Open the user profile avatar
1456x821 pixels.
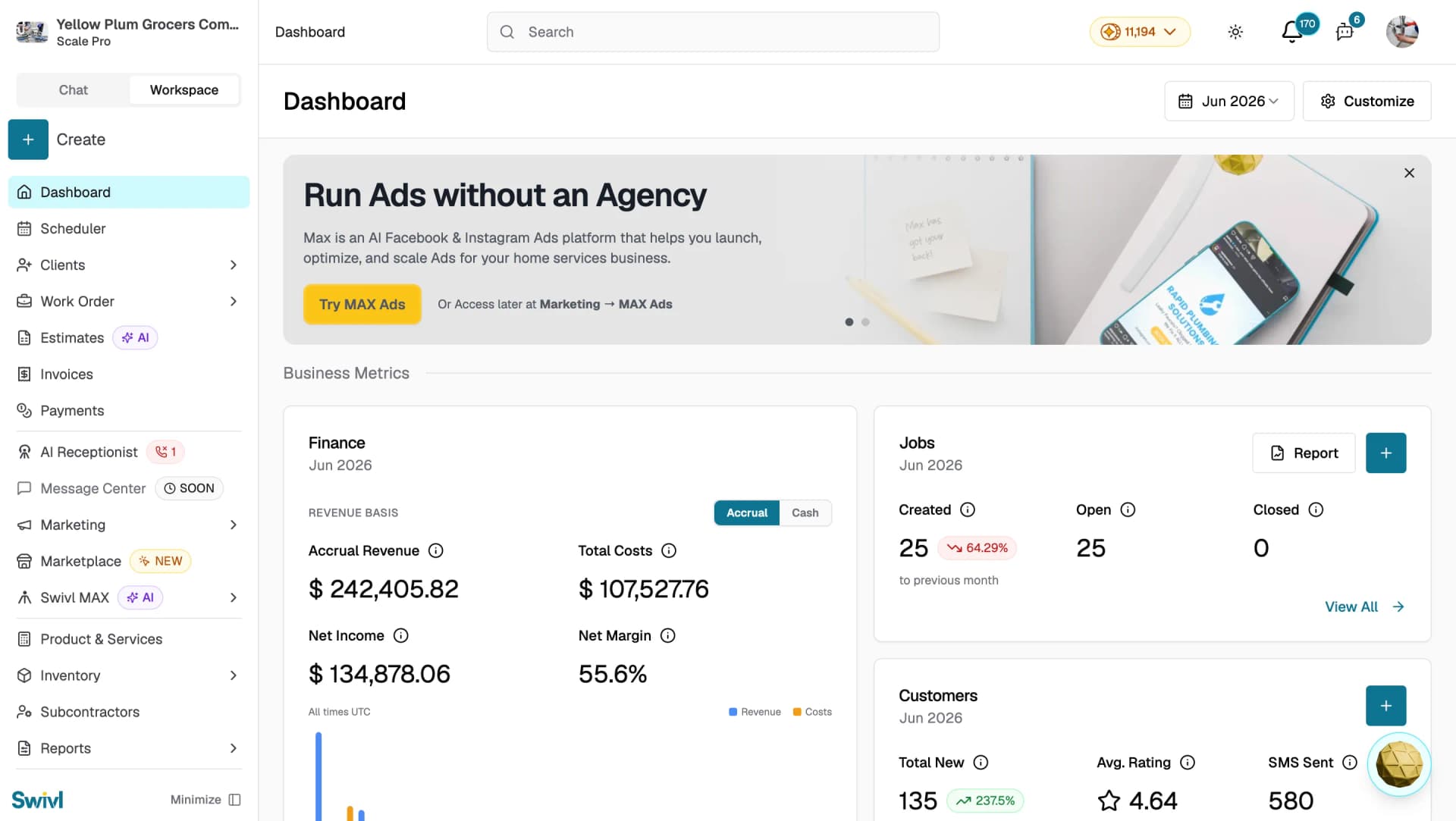1402,32
